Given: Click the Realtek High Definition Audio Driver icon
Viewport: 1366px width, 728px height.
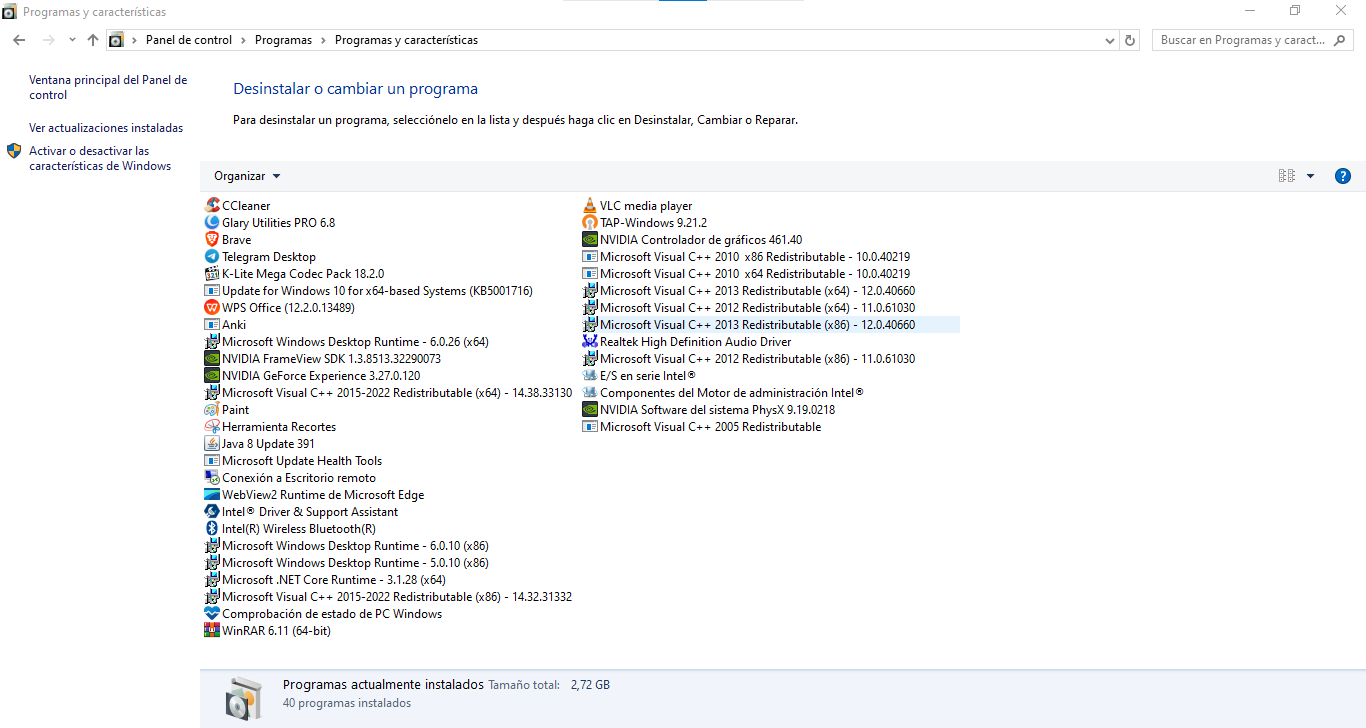Looking at the screenshot, I should [x=590, y=342].
